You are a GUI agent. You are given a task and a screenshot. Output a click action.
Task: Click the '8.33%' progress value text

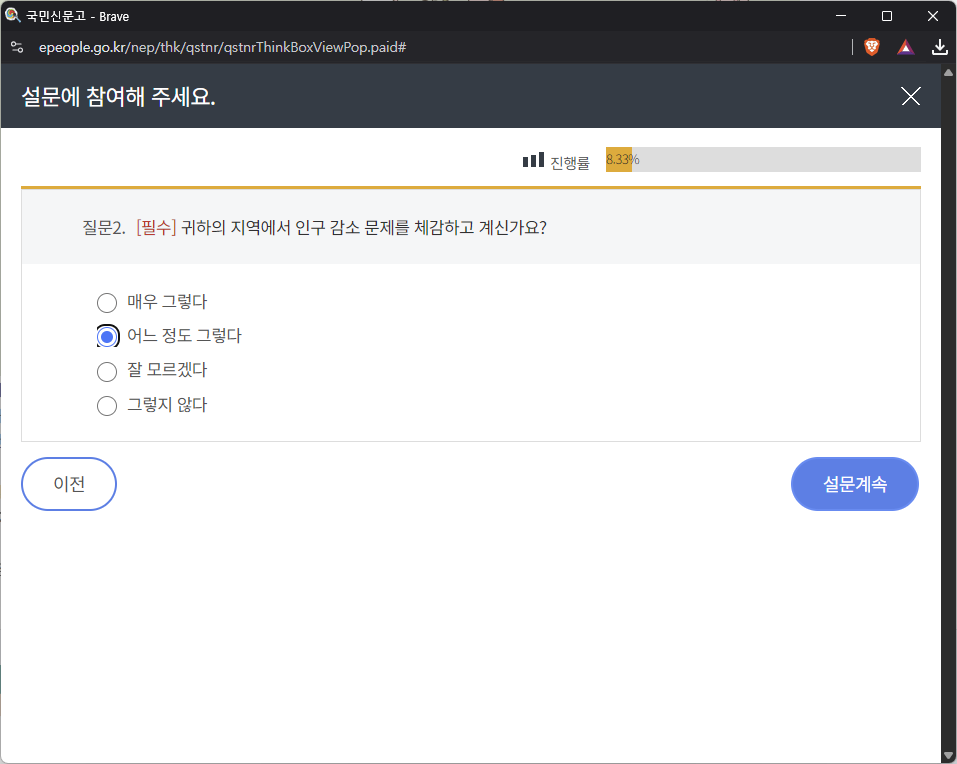(623, 159)
